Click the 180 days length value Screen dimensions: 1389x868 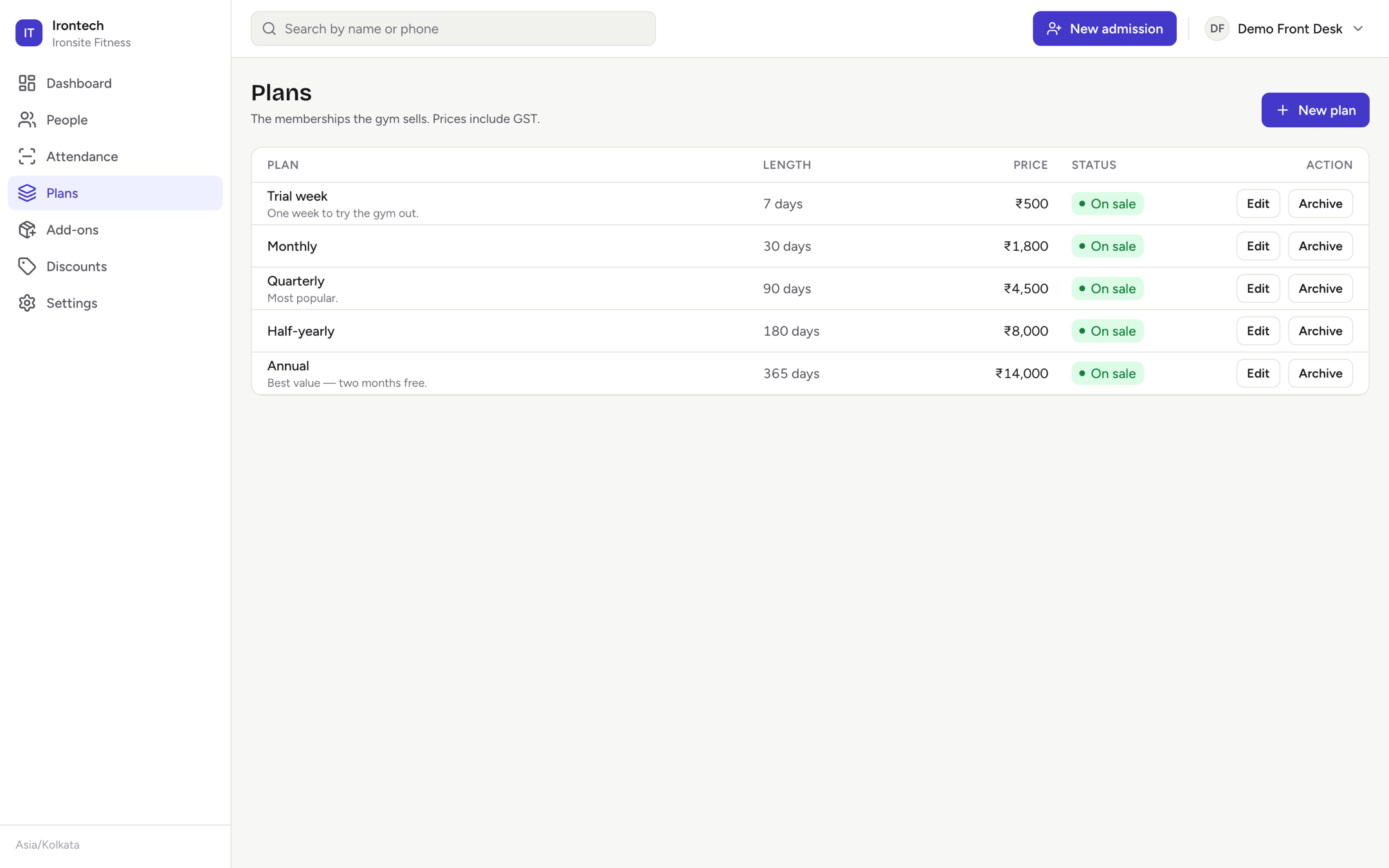click(791, 331)
